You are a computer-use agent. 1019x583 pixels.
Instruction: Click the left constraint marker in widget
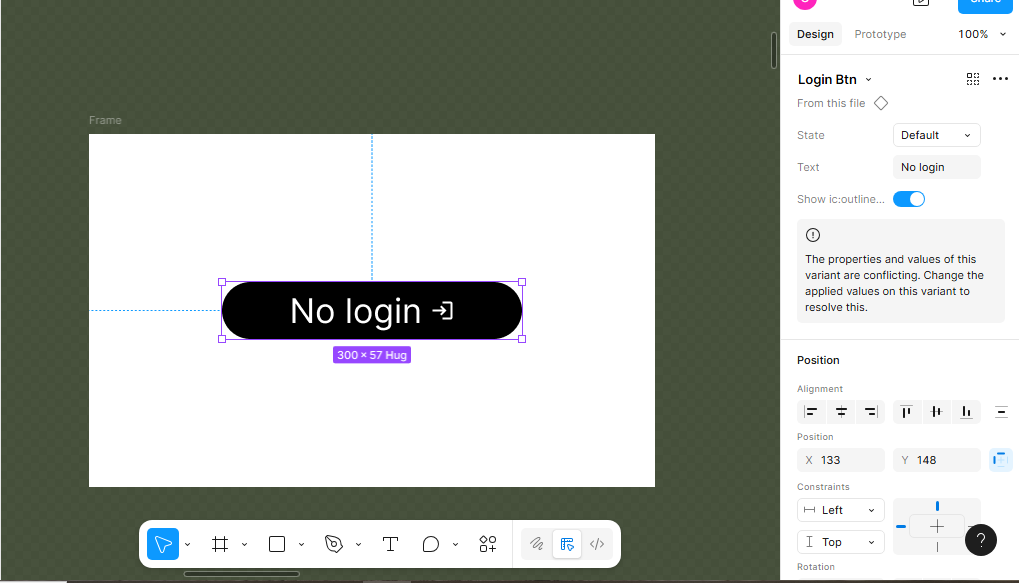tap(901, 526)
